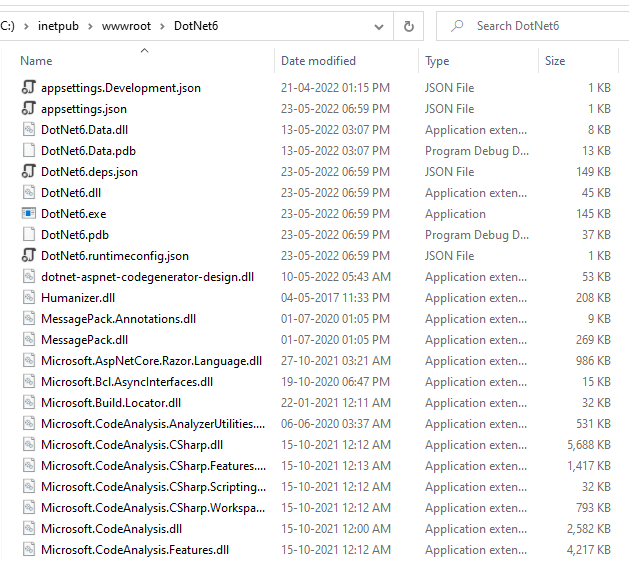Viewport: 629px width, 567px height.
Task: Select the DotNet6.exe application icon
Action: pos(28,213)
